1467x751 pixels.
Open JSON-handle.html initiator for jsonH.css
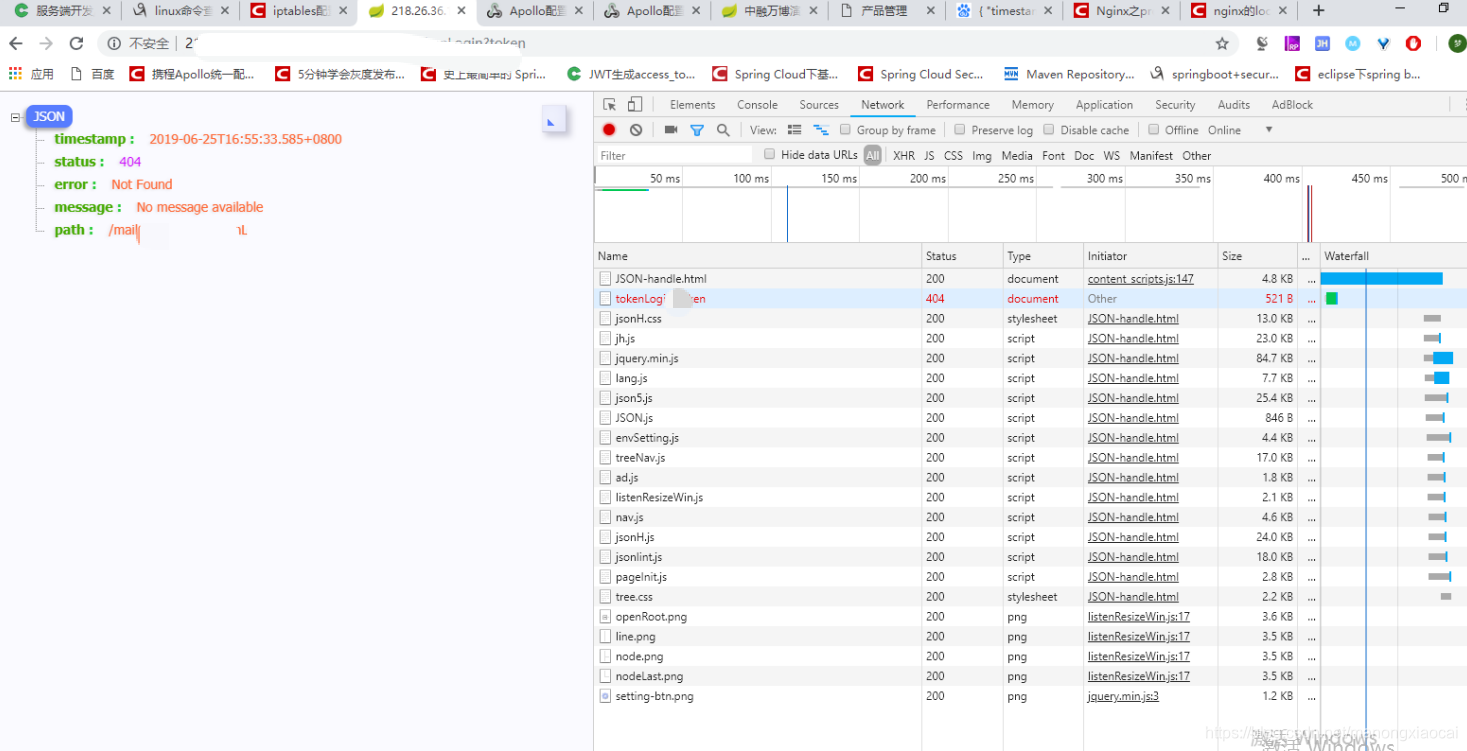pos(1133,319)
